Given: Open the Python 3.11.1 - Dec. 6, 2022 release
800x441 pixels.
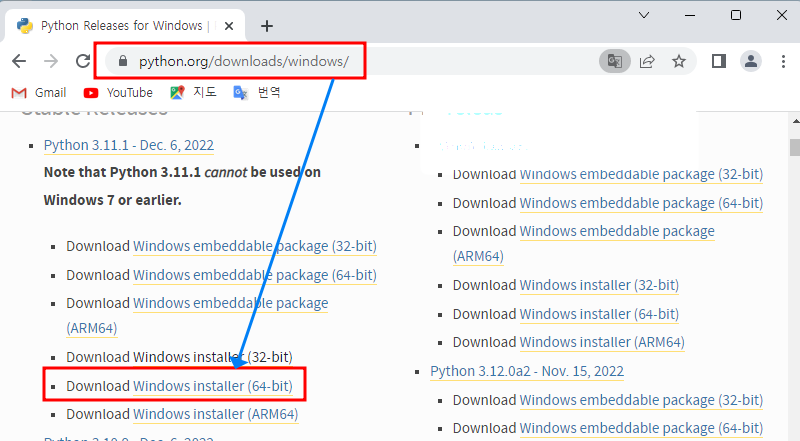Looking at the screenshot, I should [129, 145].
